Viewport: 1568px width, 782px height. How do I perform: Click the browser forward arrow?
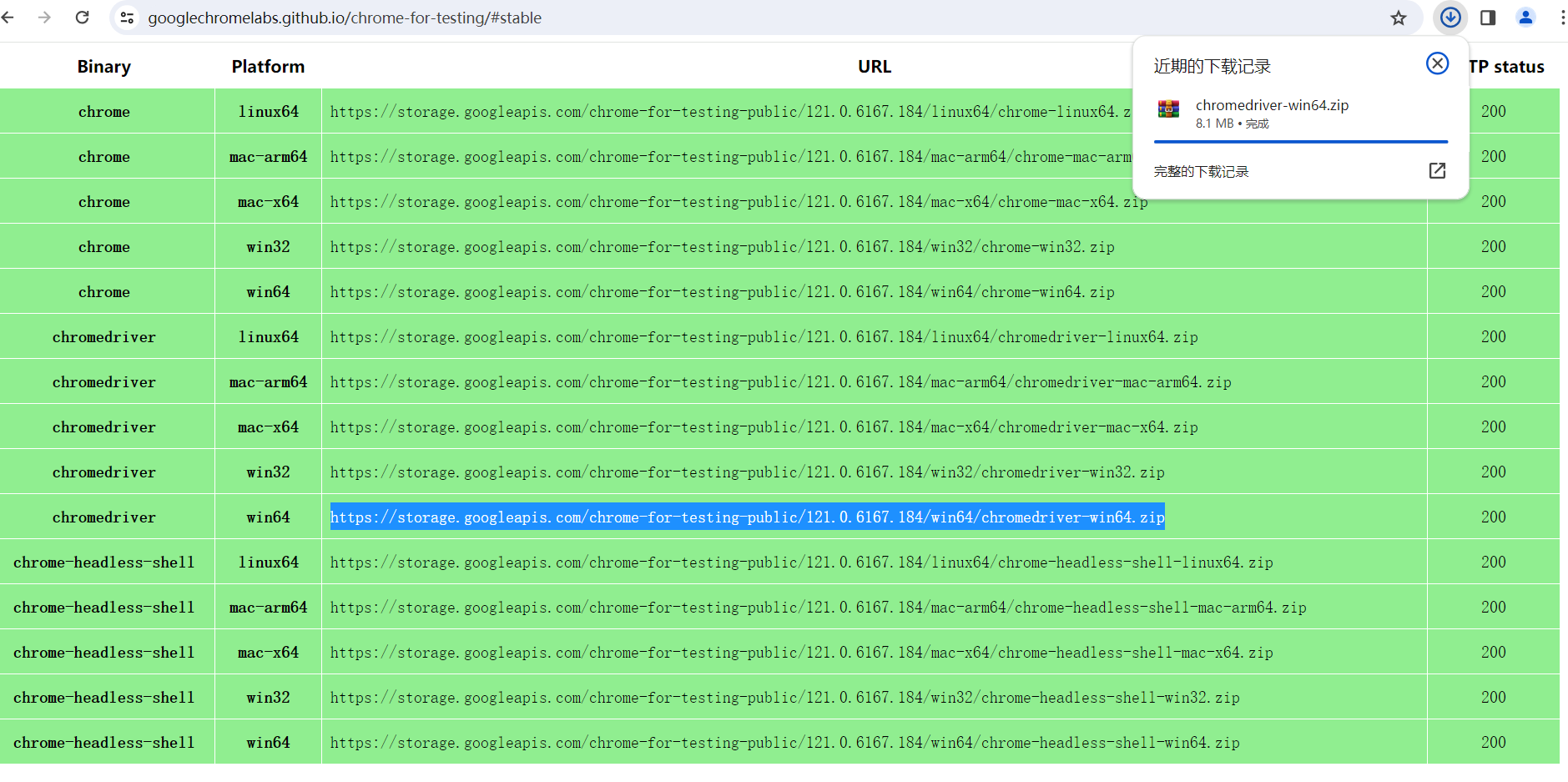(x=45, y=18)
